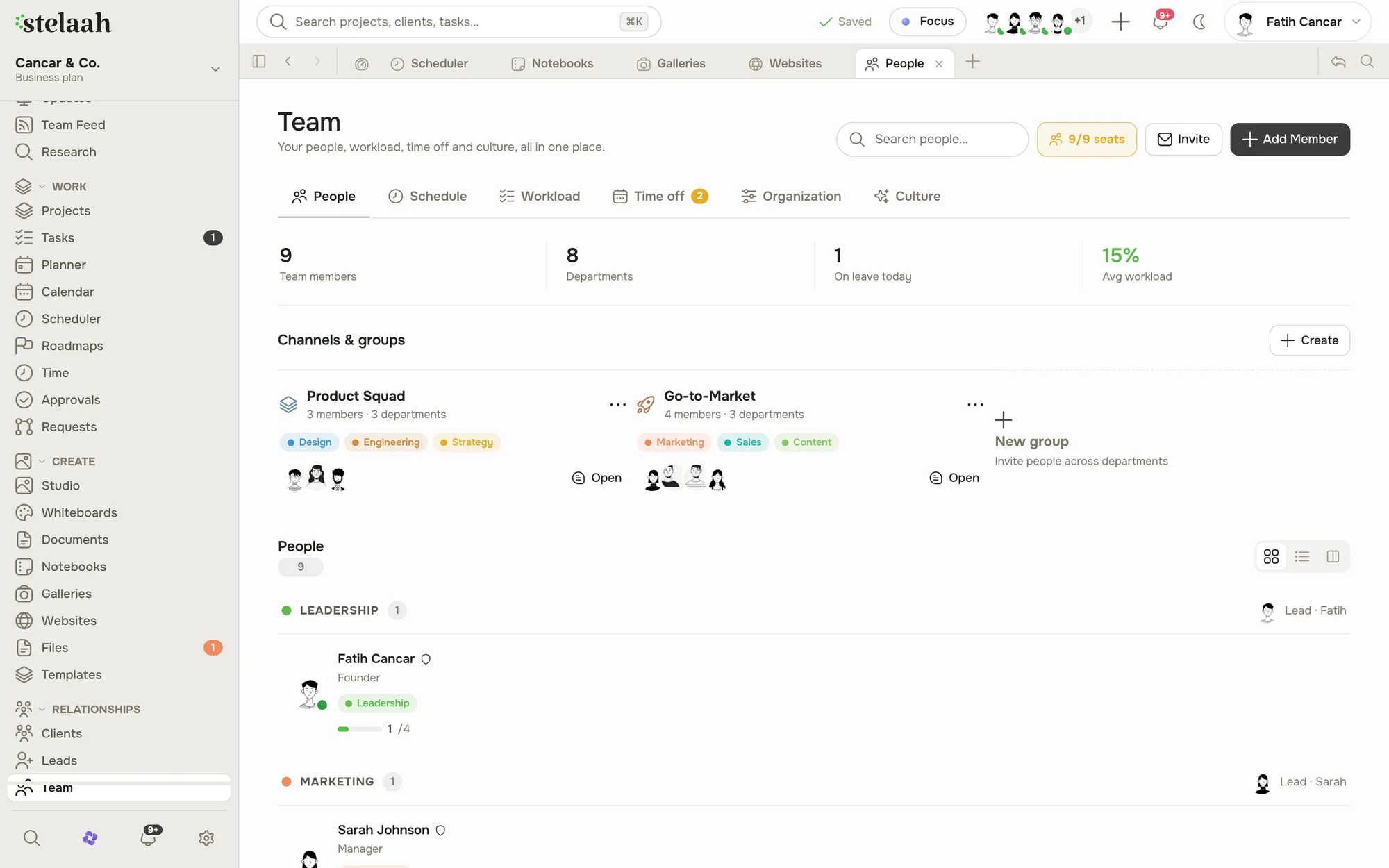Screen dimensions: 1389x868
Task: Toggle the sidebar panel icon
Action: [259, 62]
